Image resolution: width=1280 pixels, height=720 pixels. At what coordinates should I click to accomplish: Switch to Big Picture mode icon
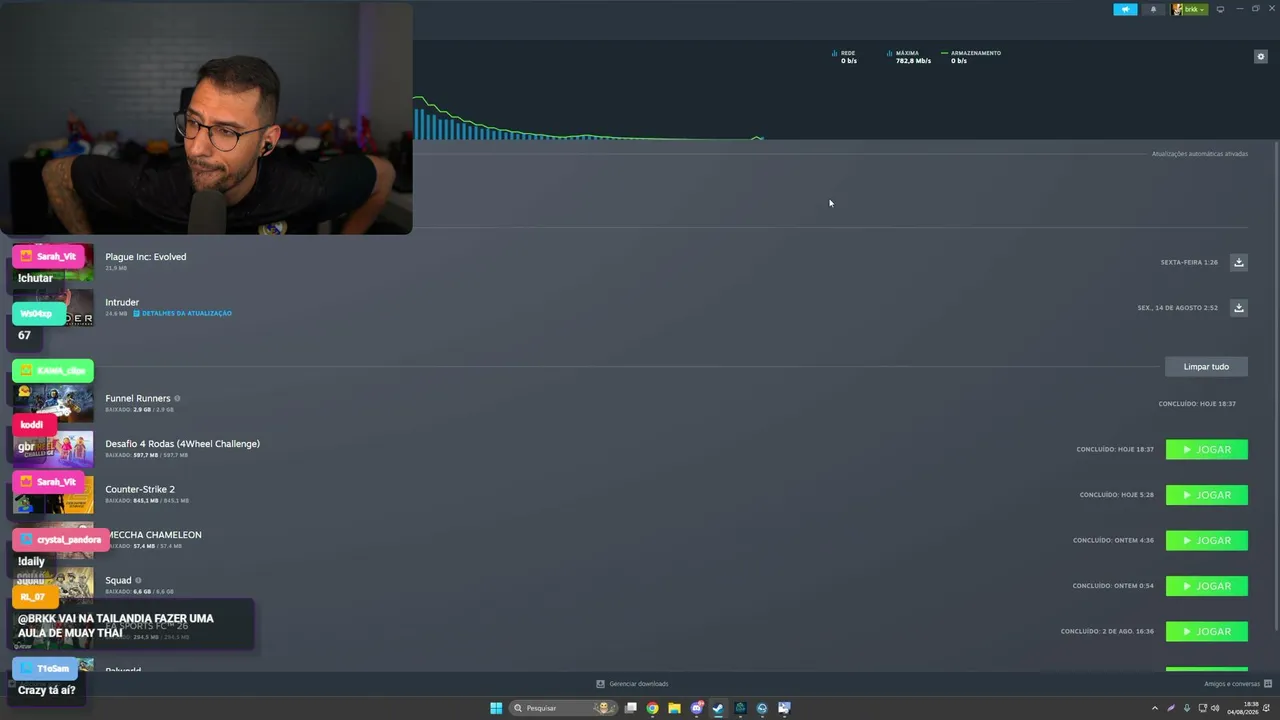(x=1220, y=9)
